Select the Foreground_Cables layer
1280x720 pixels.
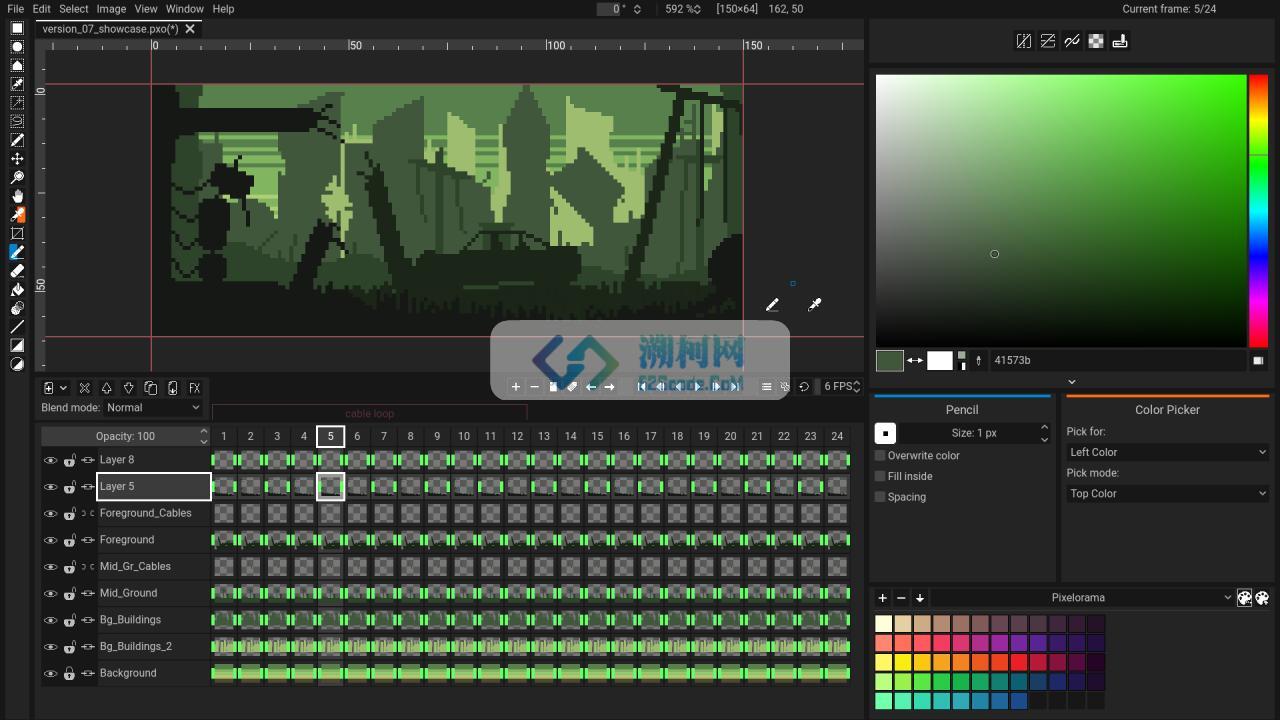154,513
